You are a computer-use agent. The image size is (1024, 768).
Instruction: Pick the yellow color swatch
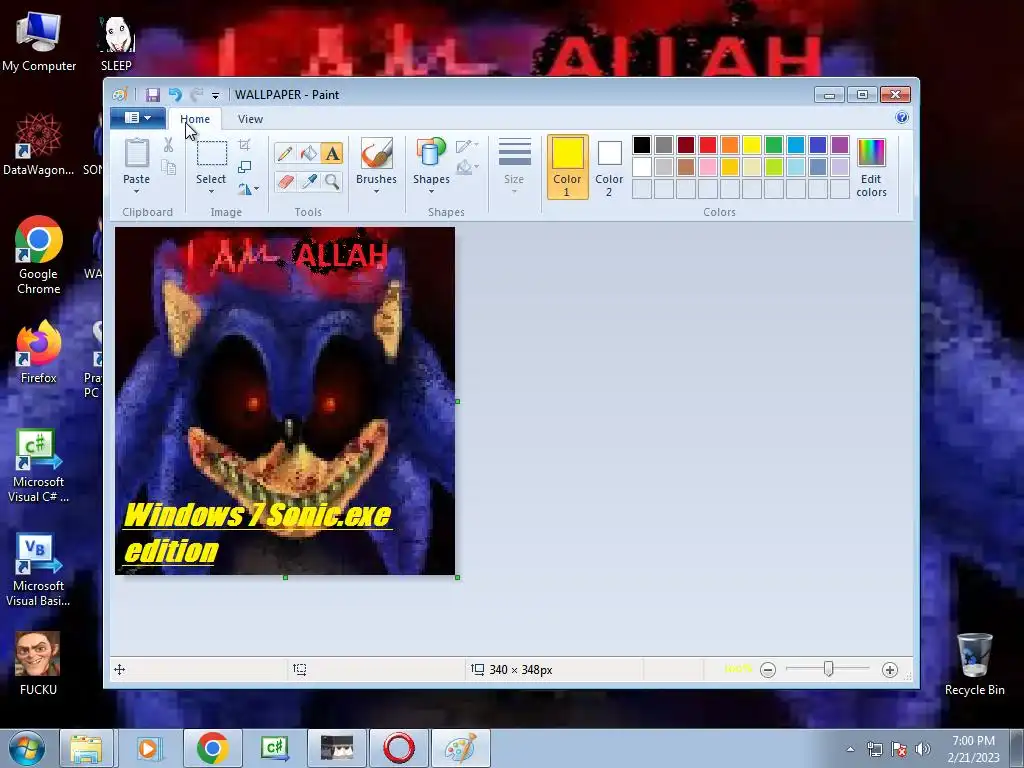(752, 144)
